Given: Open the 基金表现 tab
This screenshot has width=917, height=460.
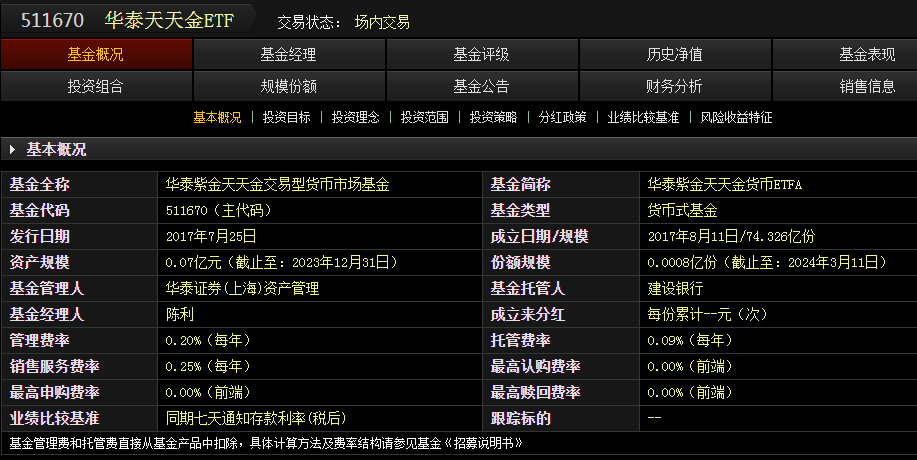Looking at the screenshot, I should pyautogui.click(x=867, y=55).
